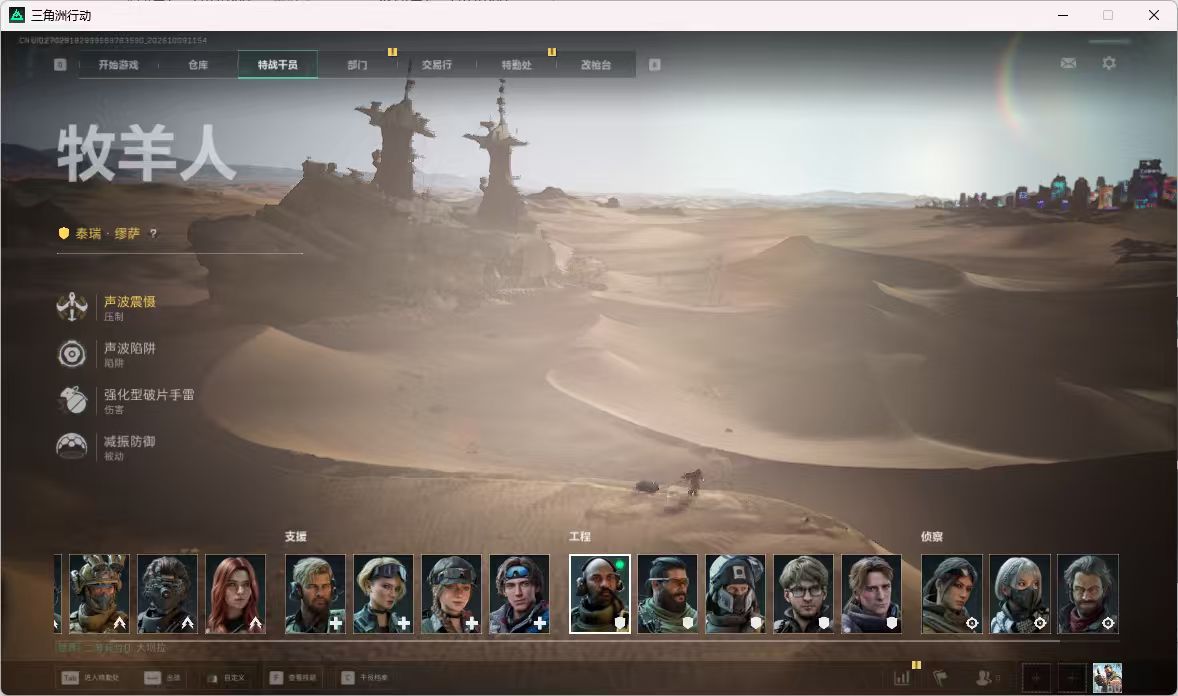Screen dimensions: 1178x696
Task: Select the bearded 侦察 operator with red scarf
Action: click(1088, 594)
